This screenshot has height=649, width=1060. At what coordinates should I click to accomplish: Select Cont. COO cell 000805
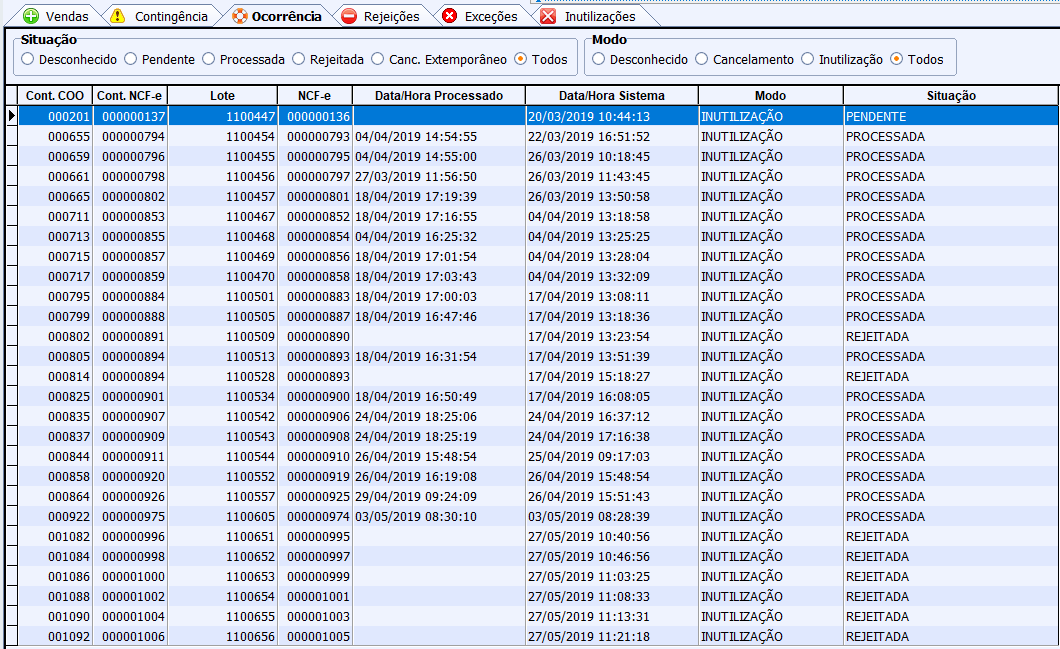point(55,356)
